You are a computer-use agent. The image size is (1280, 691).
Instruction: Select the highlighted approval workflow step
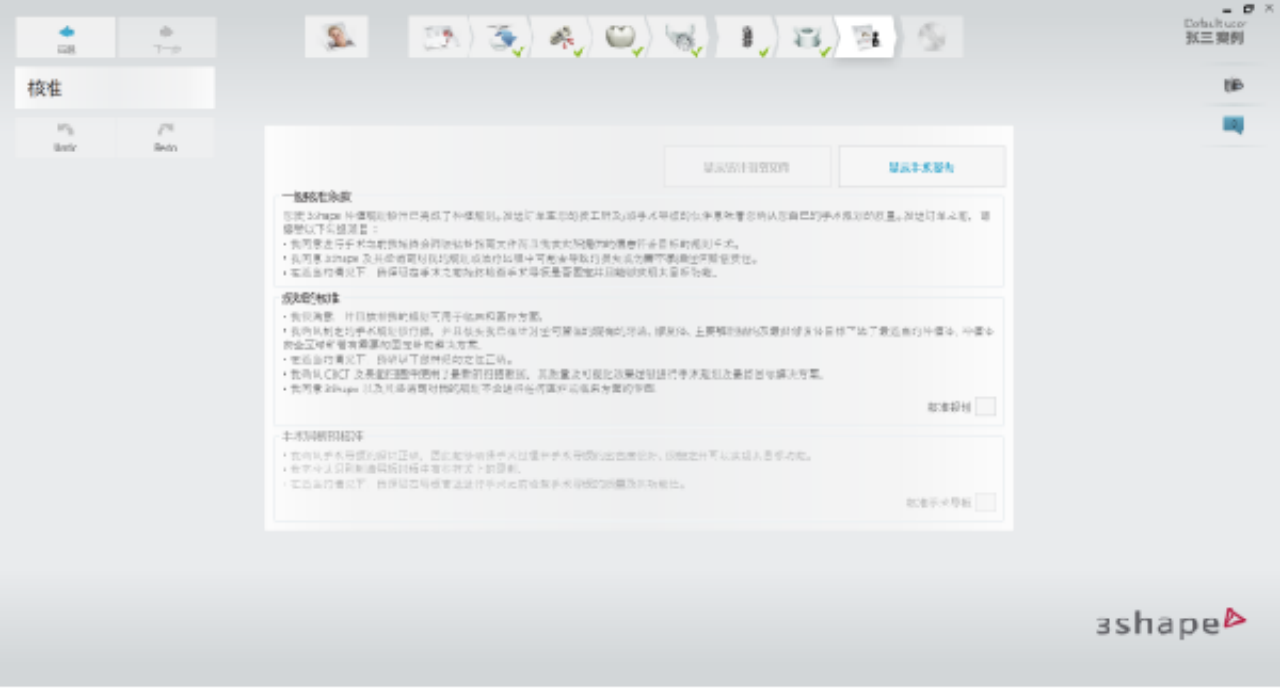tap(865, 38)
